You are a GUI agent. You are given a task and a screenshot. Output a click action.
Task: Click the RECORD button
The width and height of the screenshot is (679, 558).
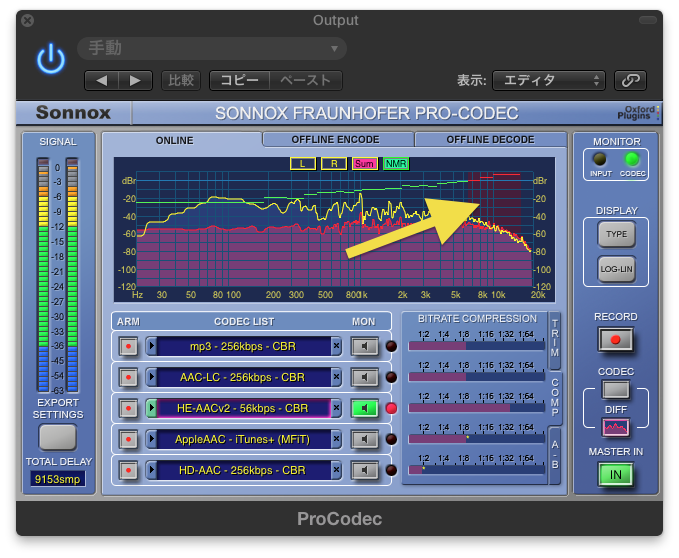click(615, 340)
